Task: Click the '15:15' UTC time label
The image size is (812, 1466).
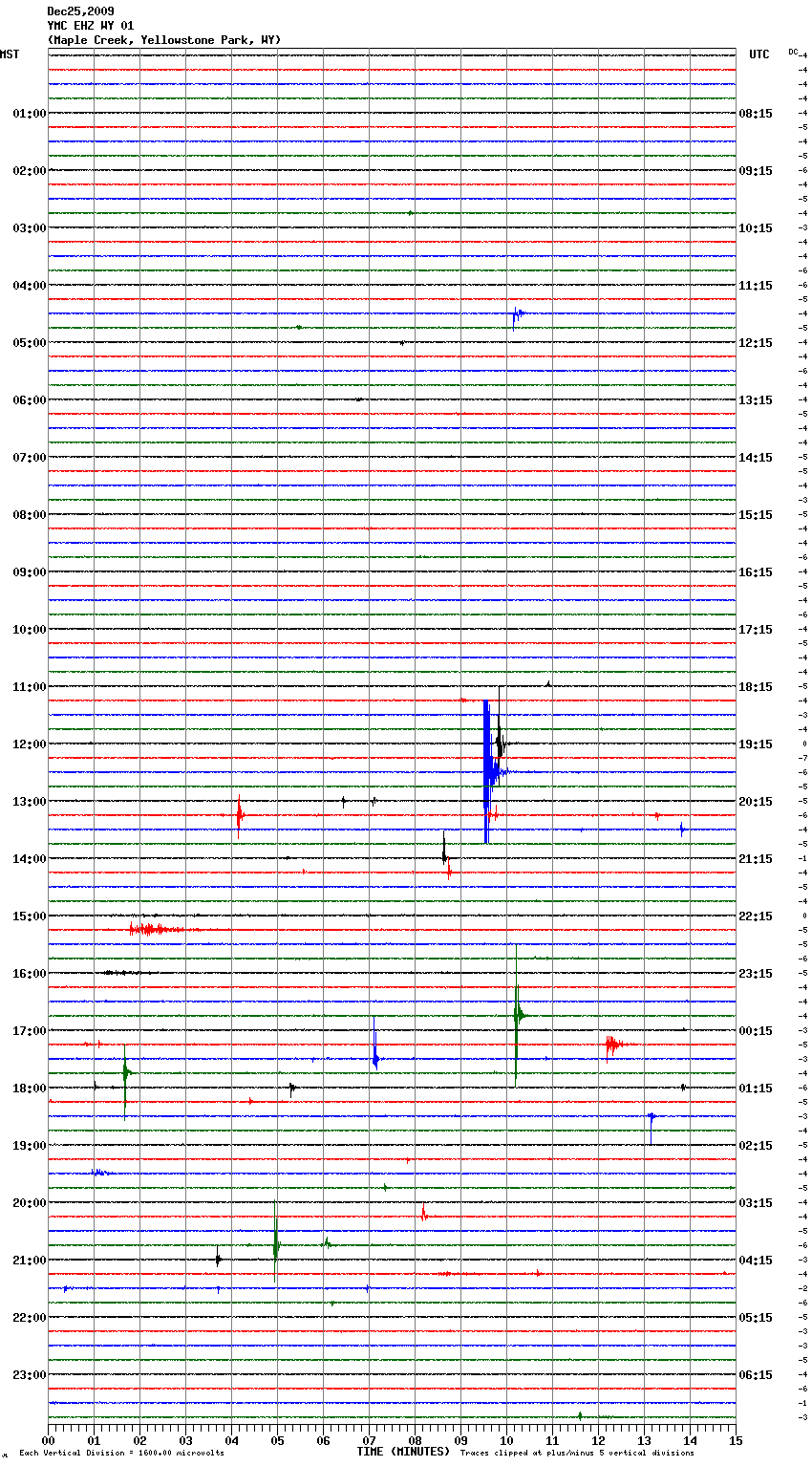Action: point(756,515)
